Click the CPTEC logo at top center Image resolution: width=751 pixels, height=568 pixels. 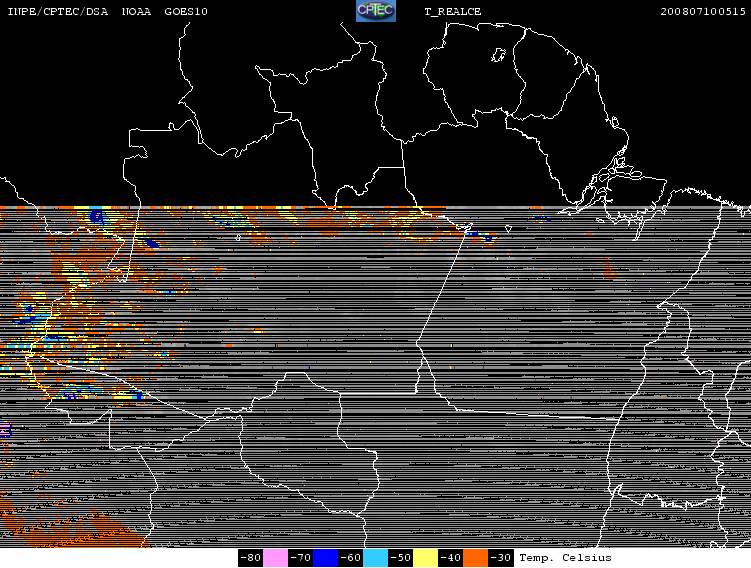(376, 11)
